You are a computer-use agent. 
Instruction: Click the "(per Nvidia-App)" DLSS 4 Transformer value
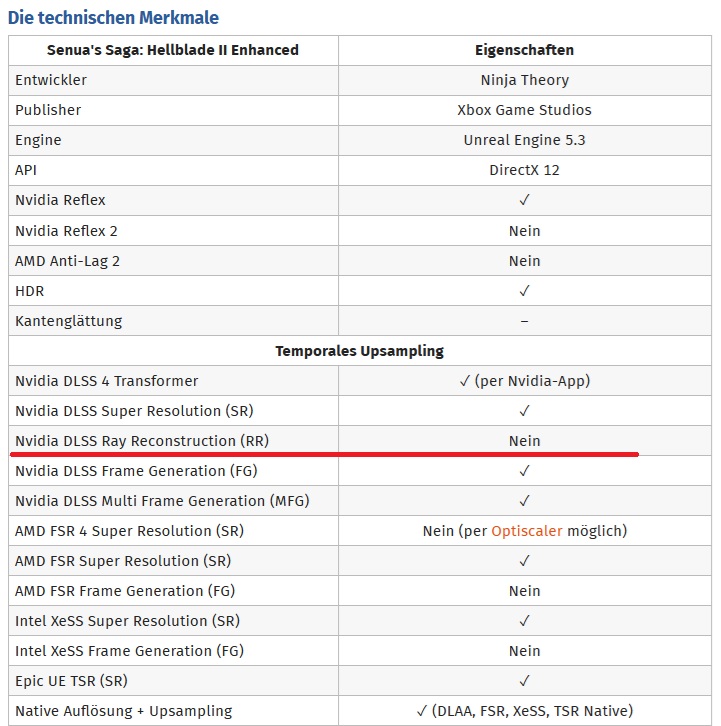tap(531, 381)
